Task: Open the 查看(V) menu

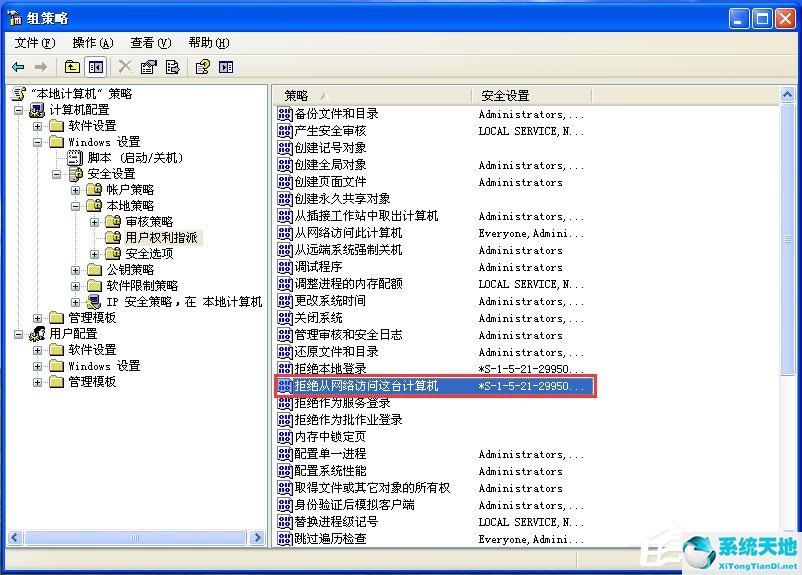Action: click(150, 43)
